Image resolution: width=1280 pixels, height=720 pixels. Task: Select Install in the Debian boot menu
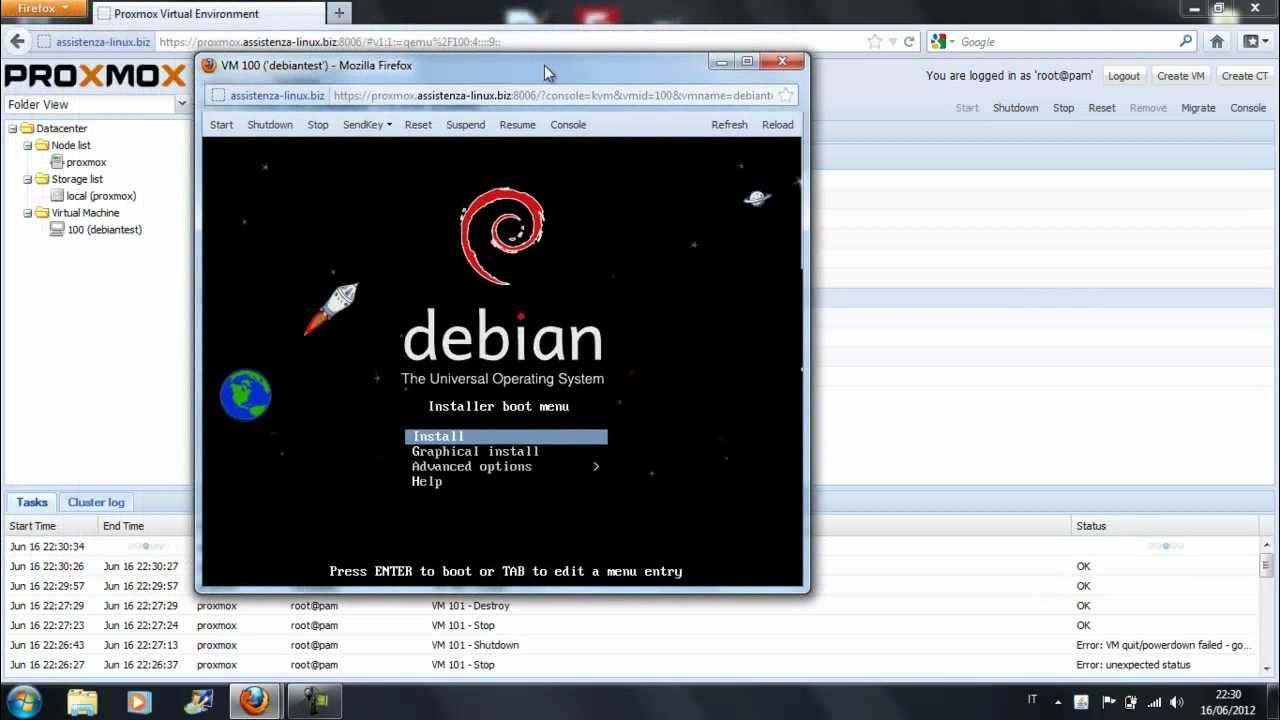[x=506, y=437]
